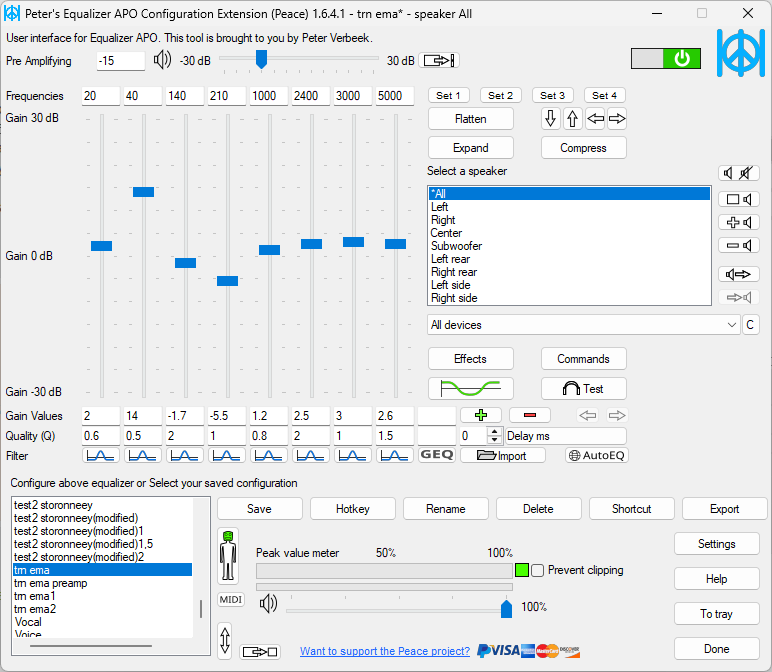Viewport: 772px width, 672px height.
Task: Click the MIDI button
Action: (x=231, y=599)
